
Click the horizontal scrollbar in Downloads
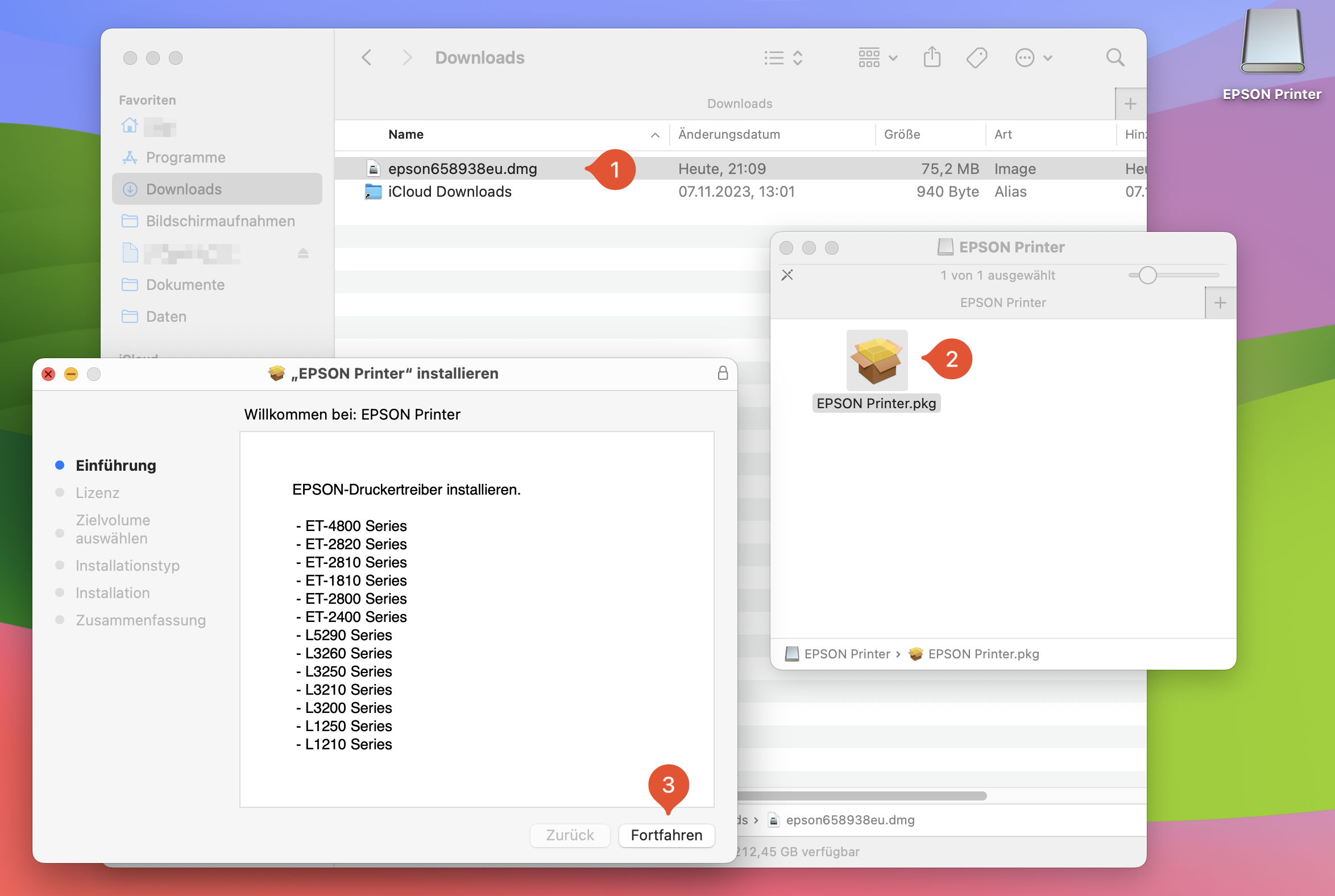point(862,795)
